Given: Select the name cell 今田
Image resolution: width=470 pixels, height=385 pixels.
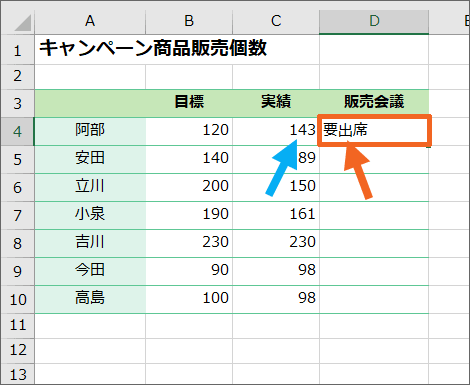Looking at the screenshot, I should point(90,271).
